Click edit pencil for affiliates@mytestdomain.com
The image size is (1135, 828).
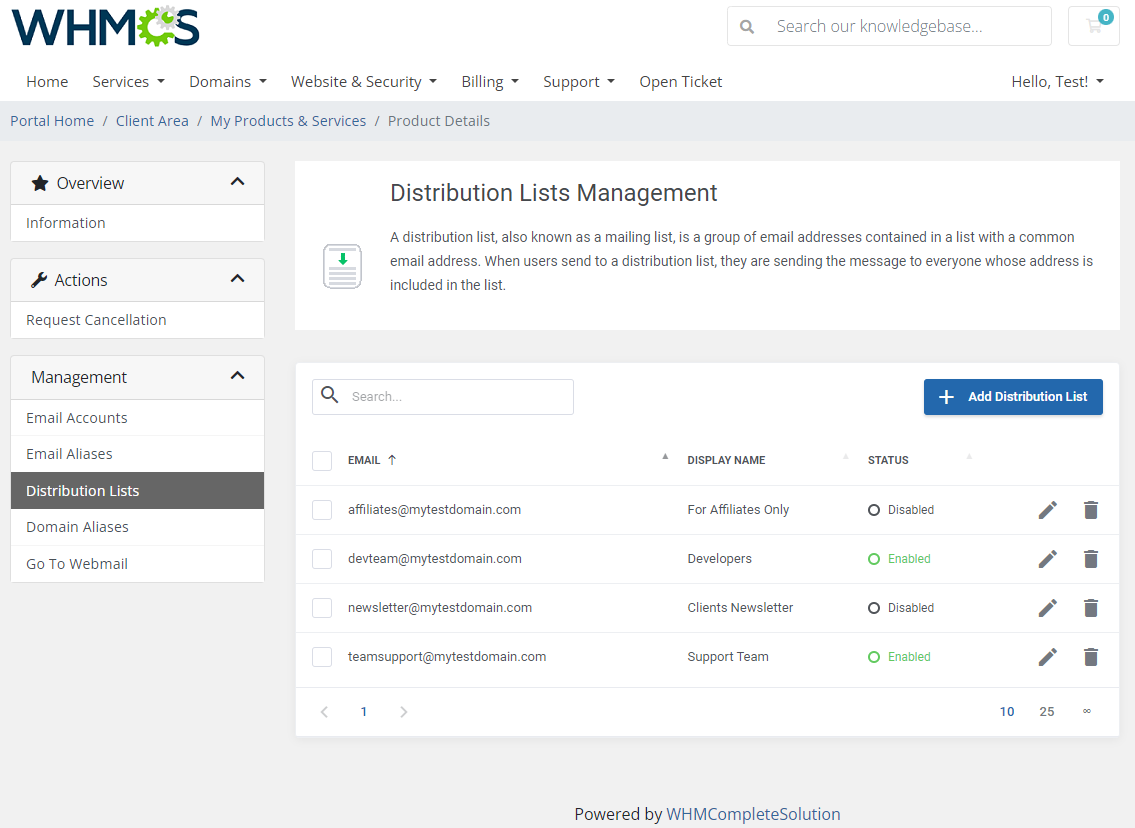pyautogui.click(x=1047, y=510)
